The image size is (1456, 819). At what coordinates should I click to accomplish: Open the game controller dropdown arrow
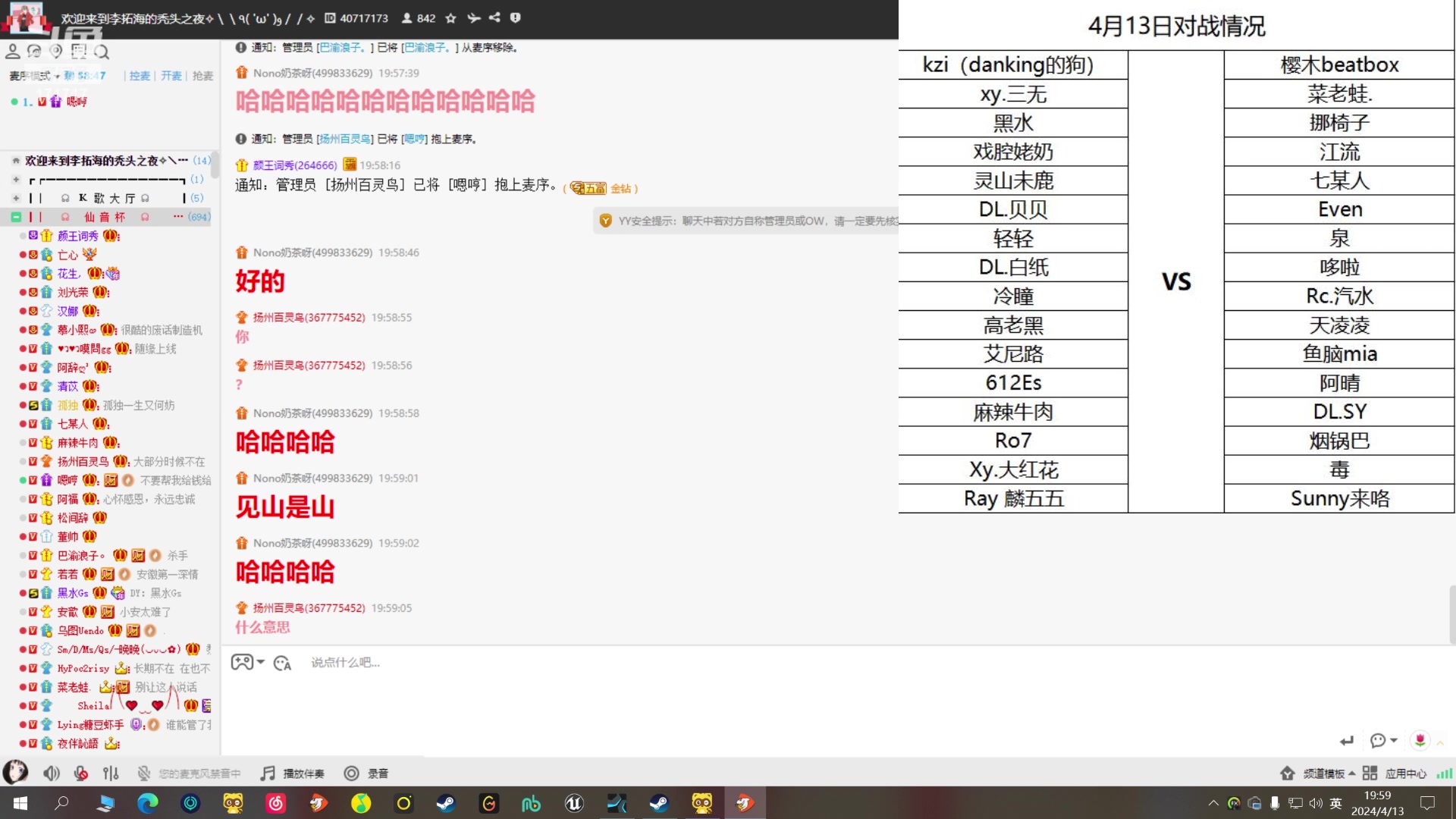pyautogui.click(x=261, y=662)
